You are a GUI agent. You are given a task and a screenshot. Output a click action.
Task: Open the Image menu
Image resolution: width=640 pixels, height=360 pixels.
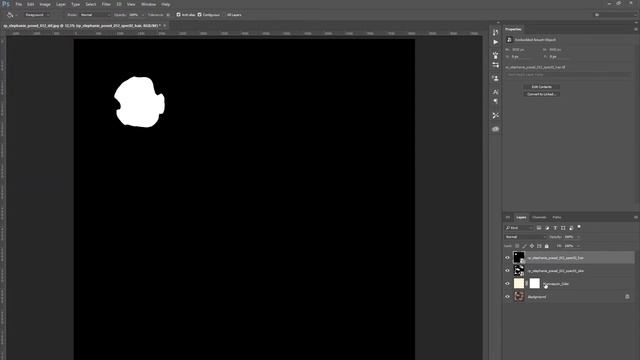click(45, 4)
